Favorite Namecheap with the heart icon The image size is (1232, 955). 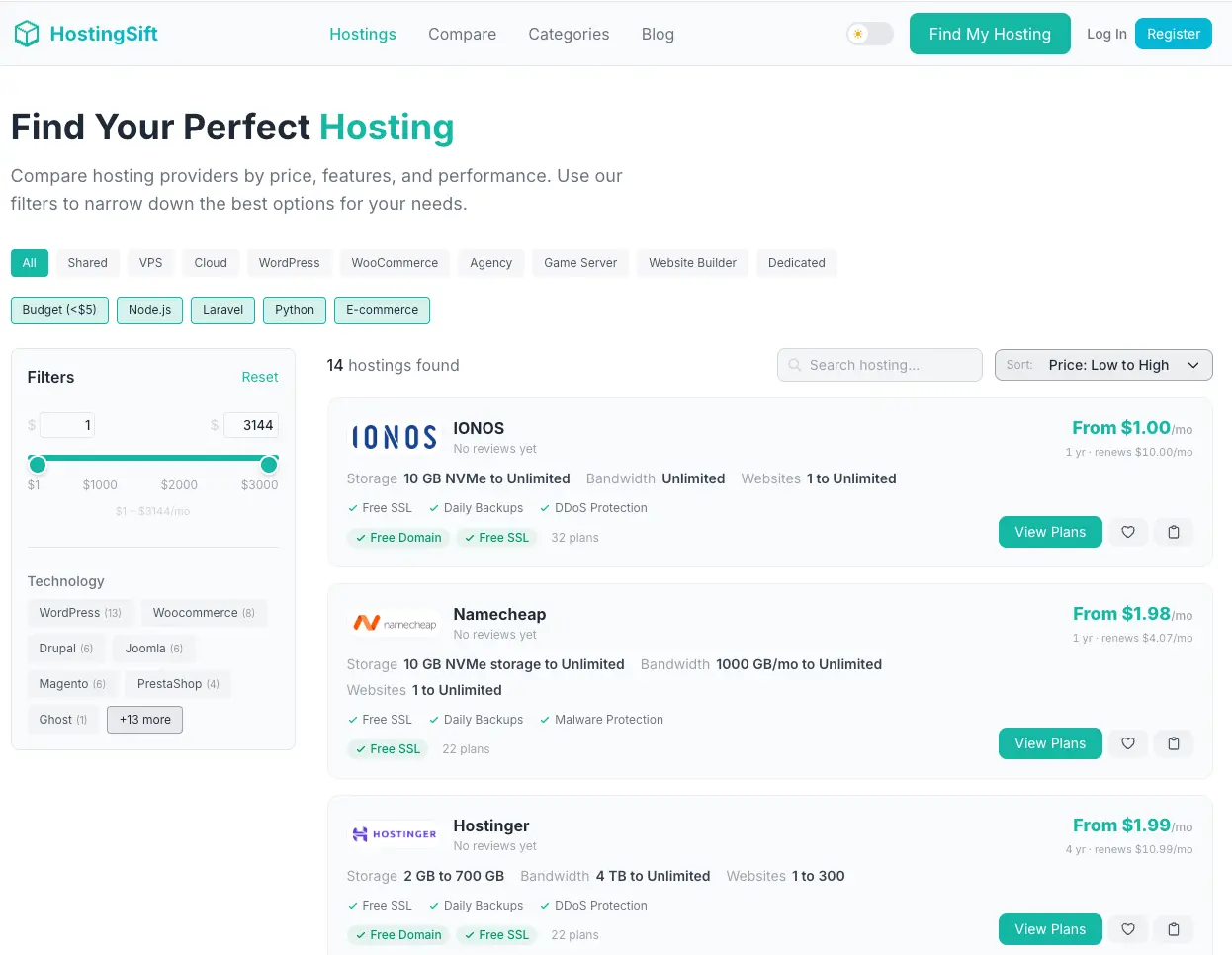click(x=1128, y=743)
